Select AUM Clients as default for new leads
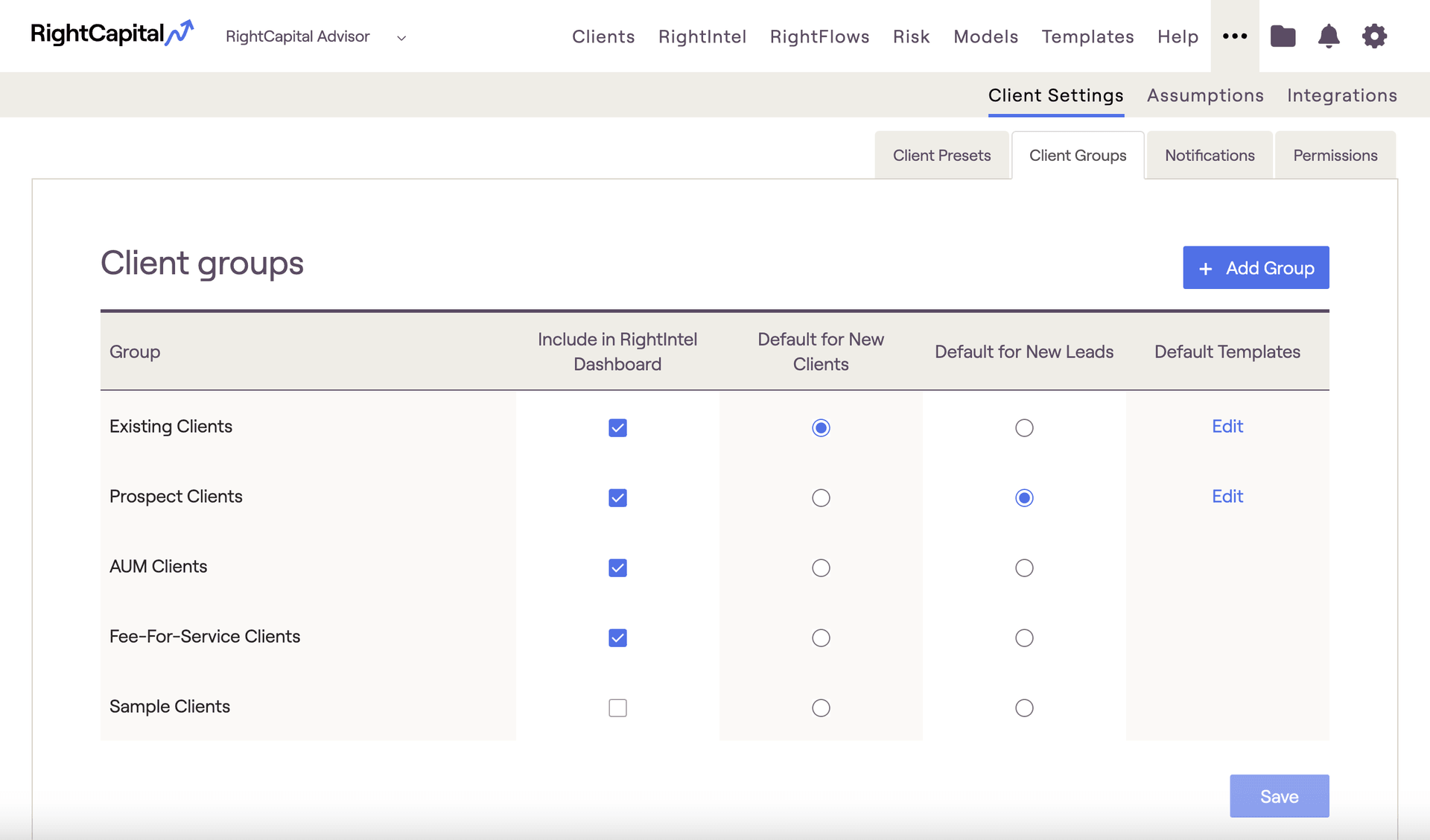This screenshot has width=1430, height=840. pyautogui.click(x=1024, y=567)
